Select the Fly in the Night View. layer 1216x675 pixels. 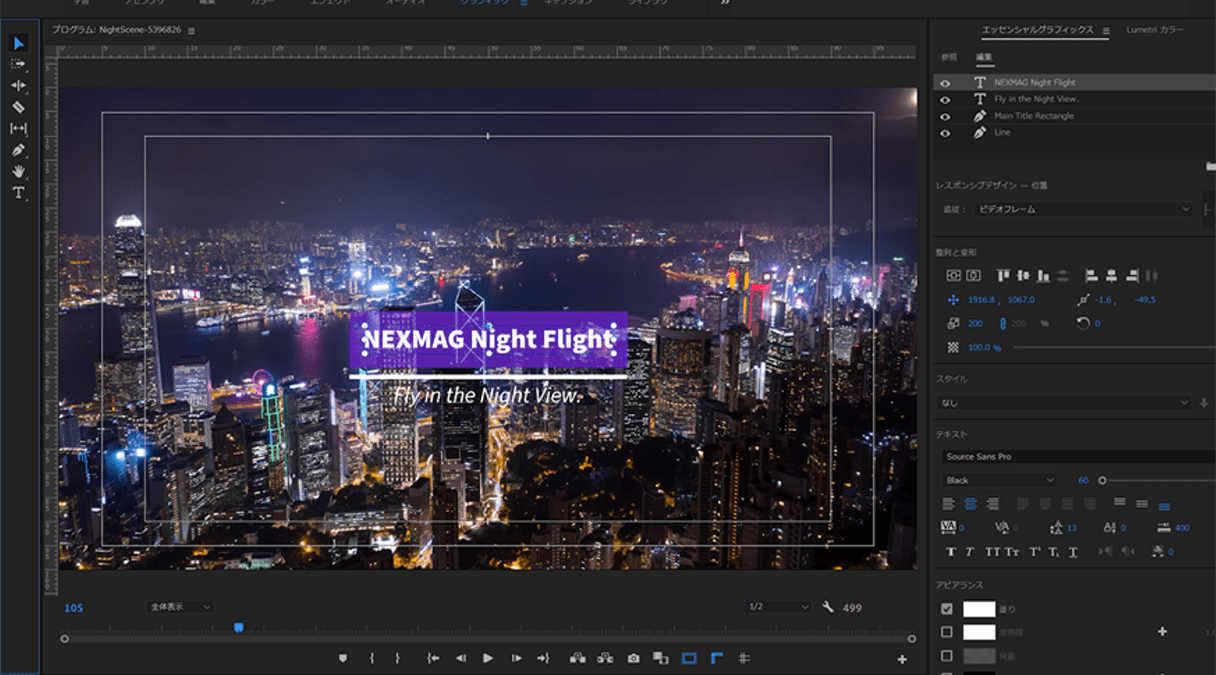pos(1036,99)
